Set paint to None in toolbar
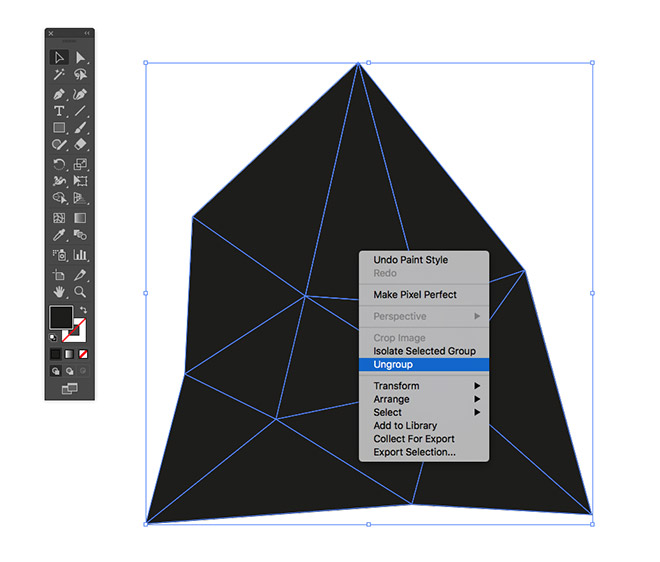The height and width of the screenshot is (562, 660). [x=84, y=354]
